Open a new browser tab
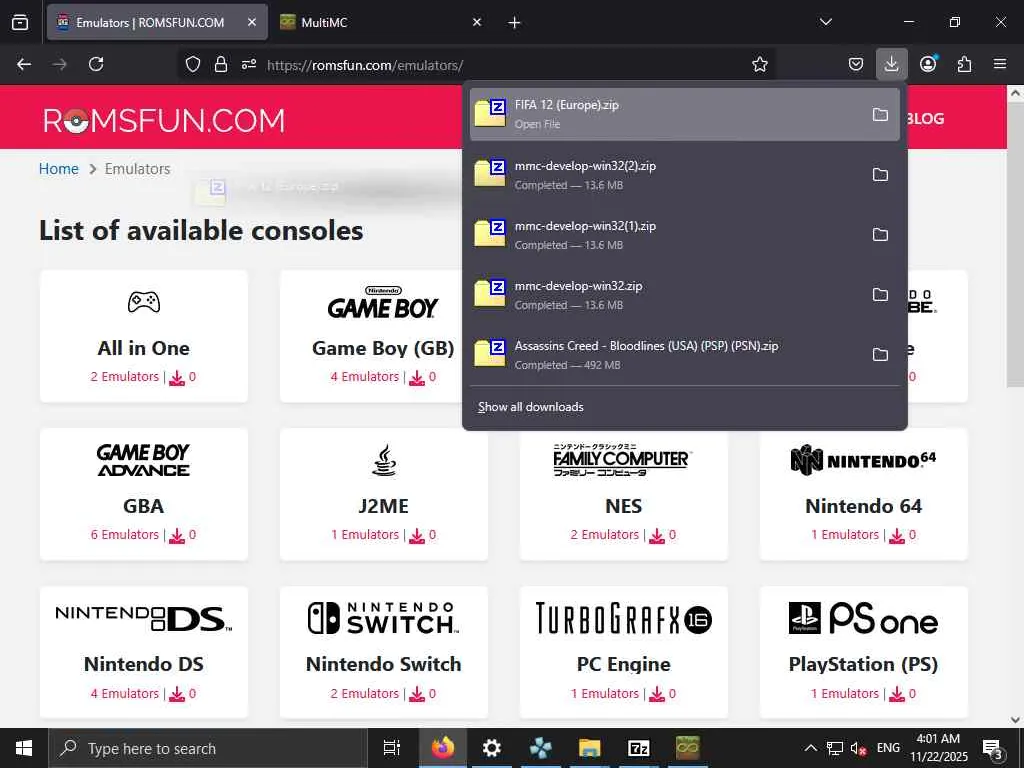This screenshot has height=768, width=1024. click(x=515, y=23)
